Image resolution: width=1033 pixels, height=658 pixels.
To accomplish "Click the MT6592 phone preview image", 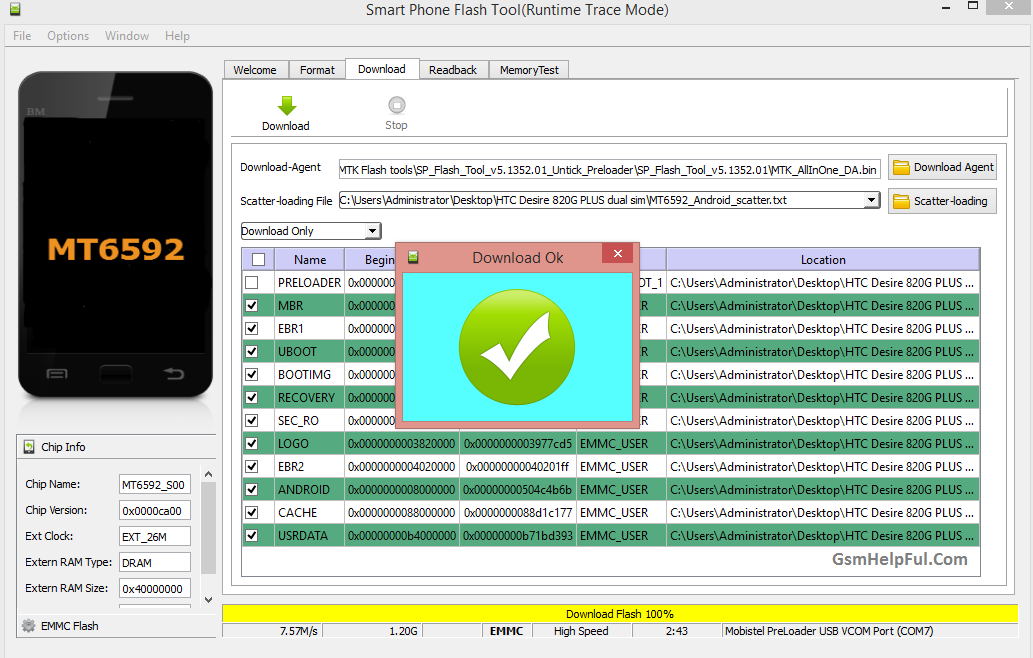I will click(115, 234).
